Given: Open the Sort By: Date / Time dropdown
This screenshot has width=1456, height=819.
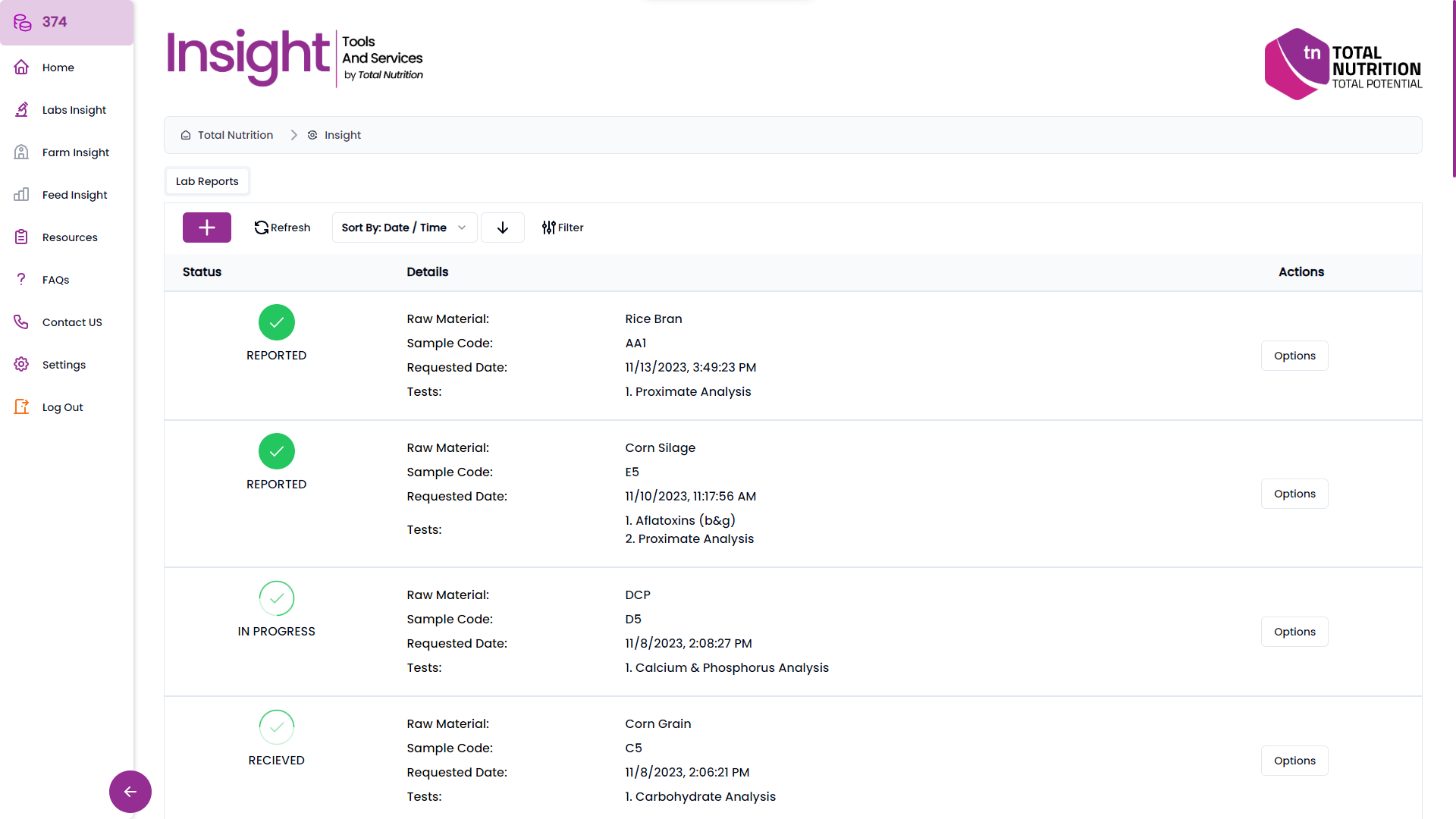Looking at the screenshot, I should [x=403, y=227].
